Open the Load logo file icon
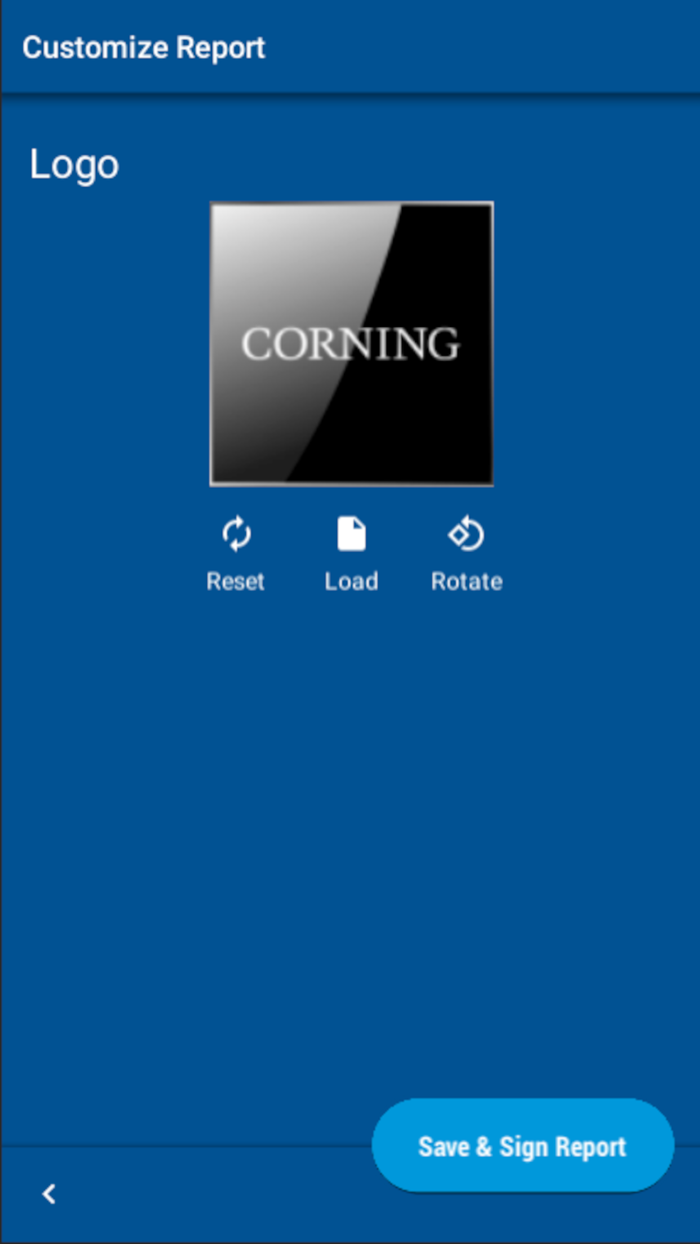This screenshot has height=1244, width=700. tap(351, 535)
